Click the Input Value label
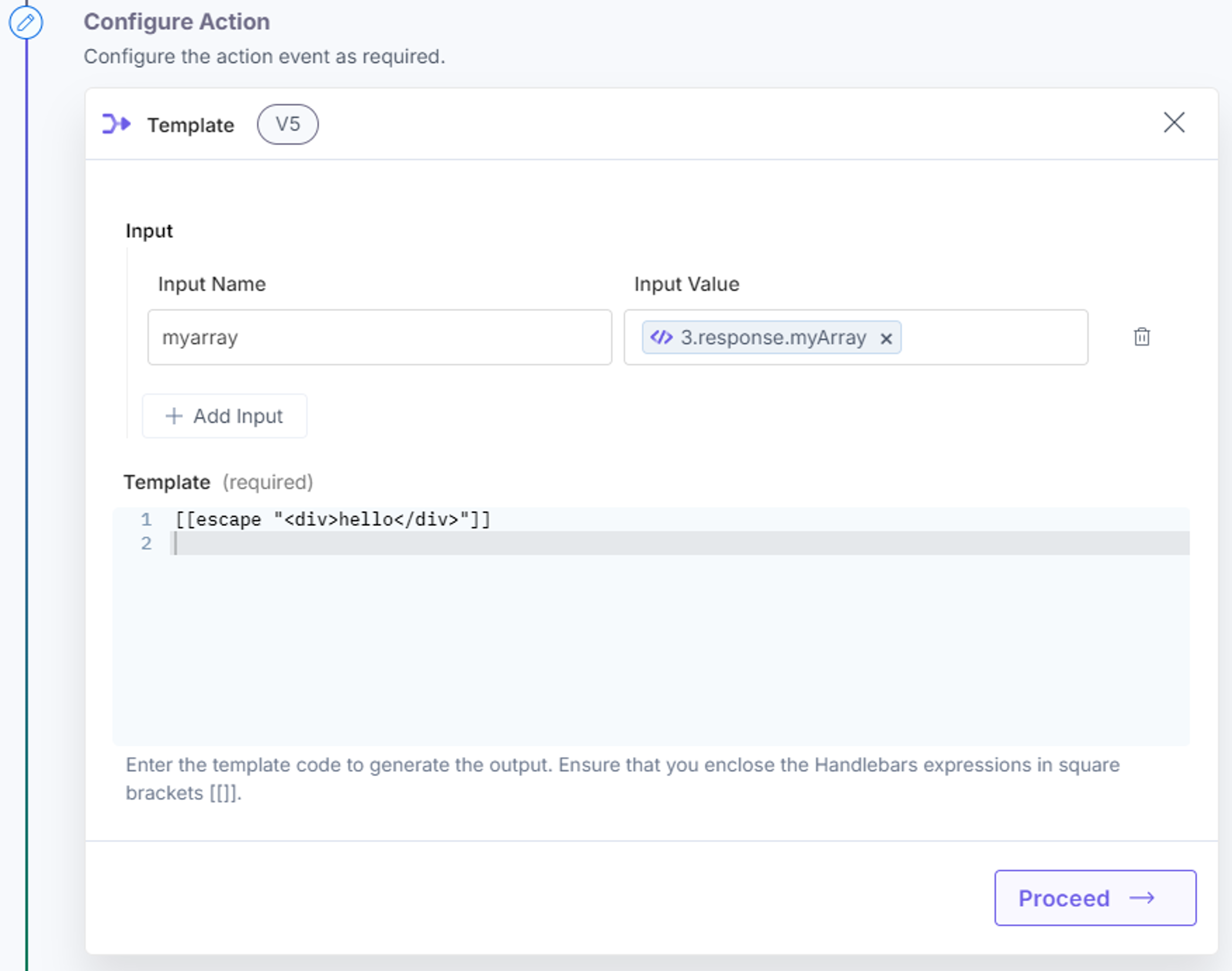The image size is (1232, 971). point(687,284)
